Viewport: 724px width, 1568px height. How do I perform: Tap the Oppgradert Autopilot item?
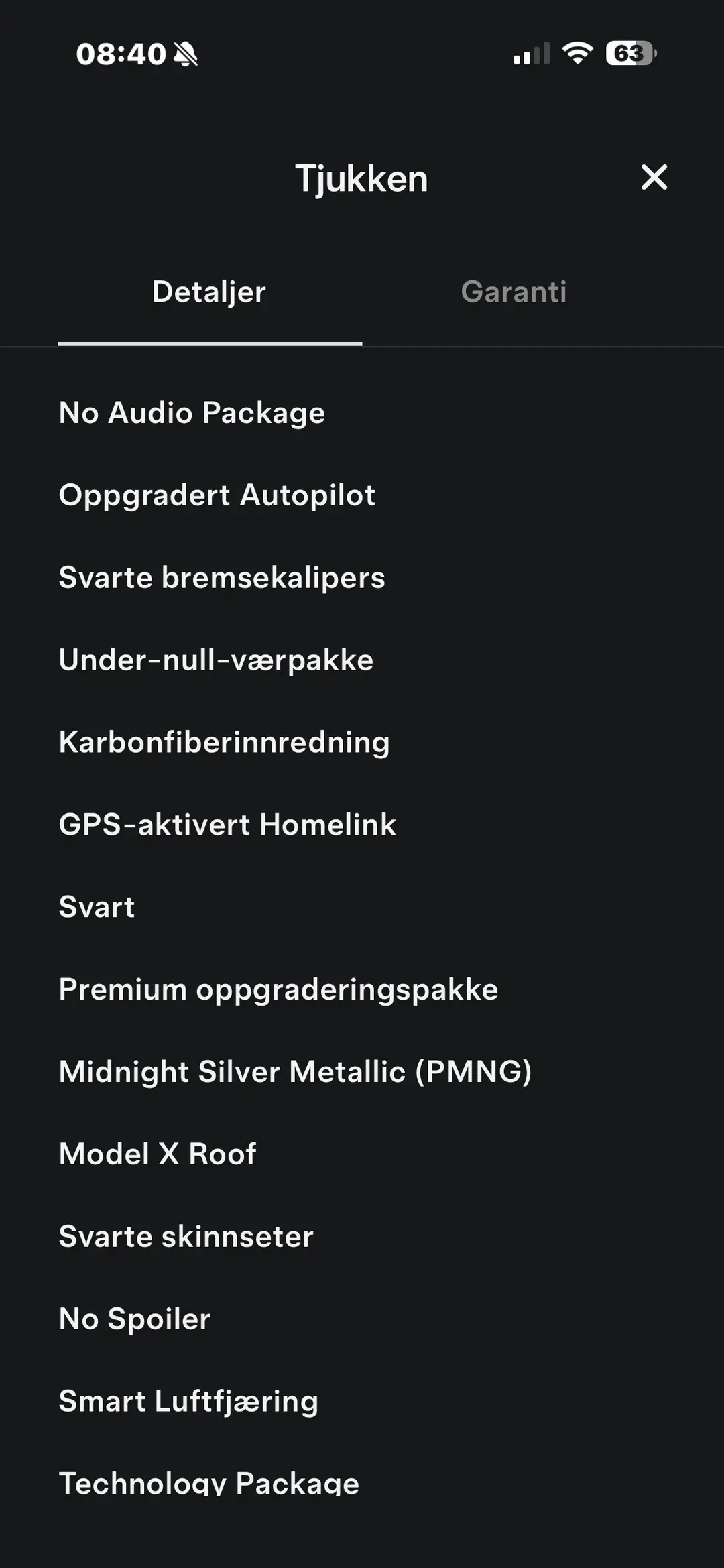(217, 495)
